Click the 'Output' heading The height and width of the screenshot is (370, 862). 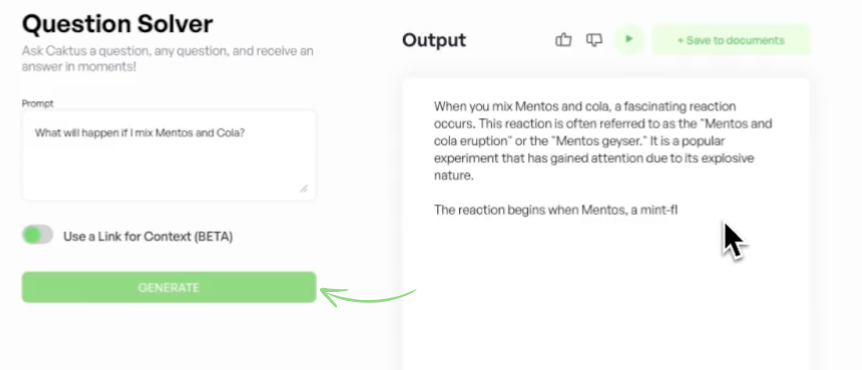click(x=434, y=40)
